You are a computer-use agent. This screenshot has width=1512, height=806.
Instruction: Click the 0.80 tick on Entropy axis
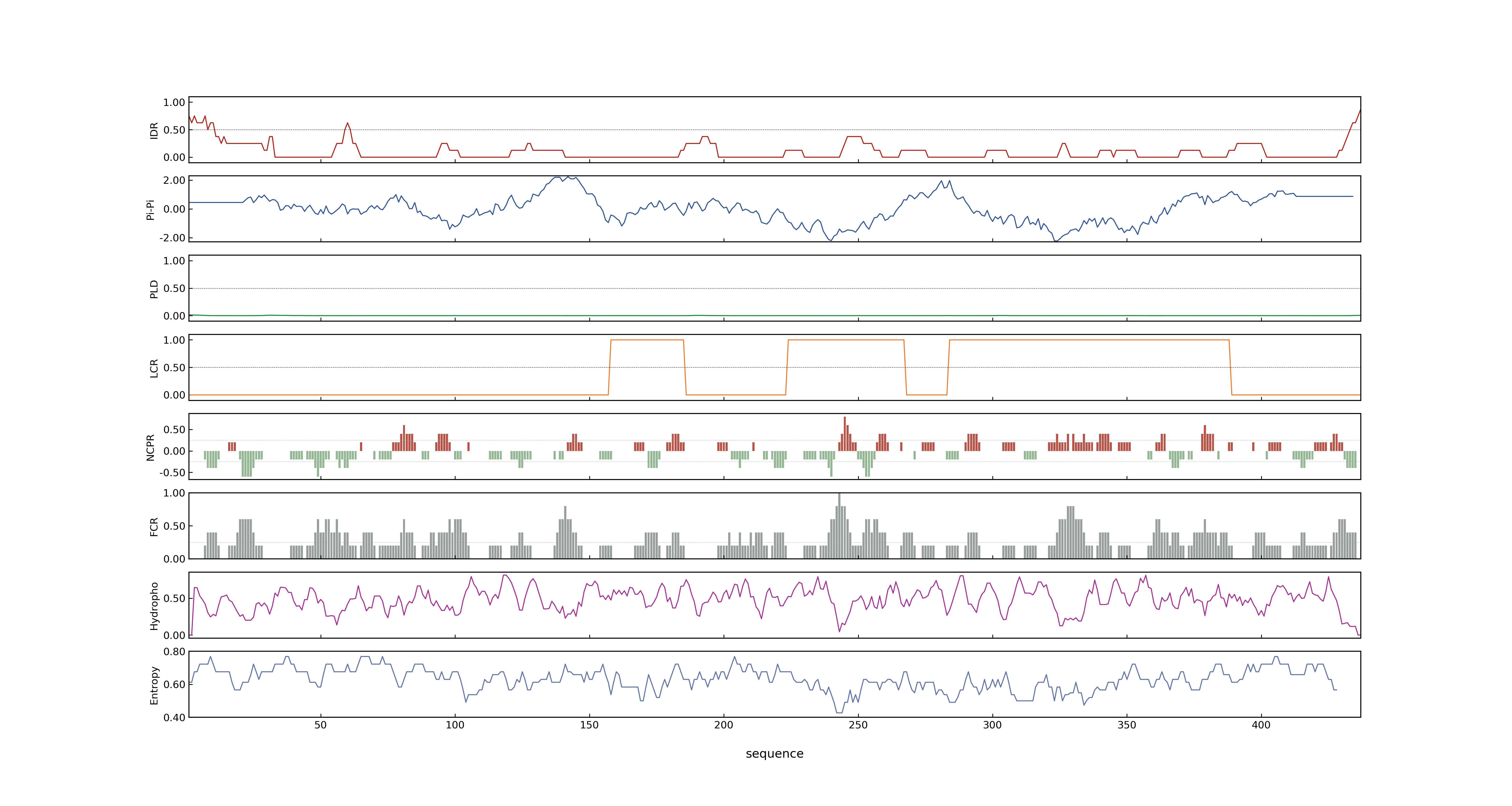coord(174,651)
